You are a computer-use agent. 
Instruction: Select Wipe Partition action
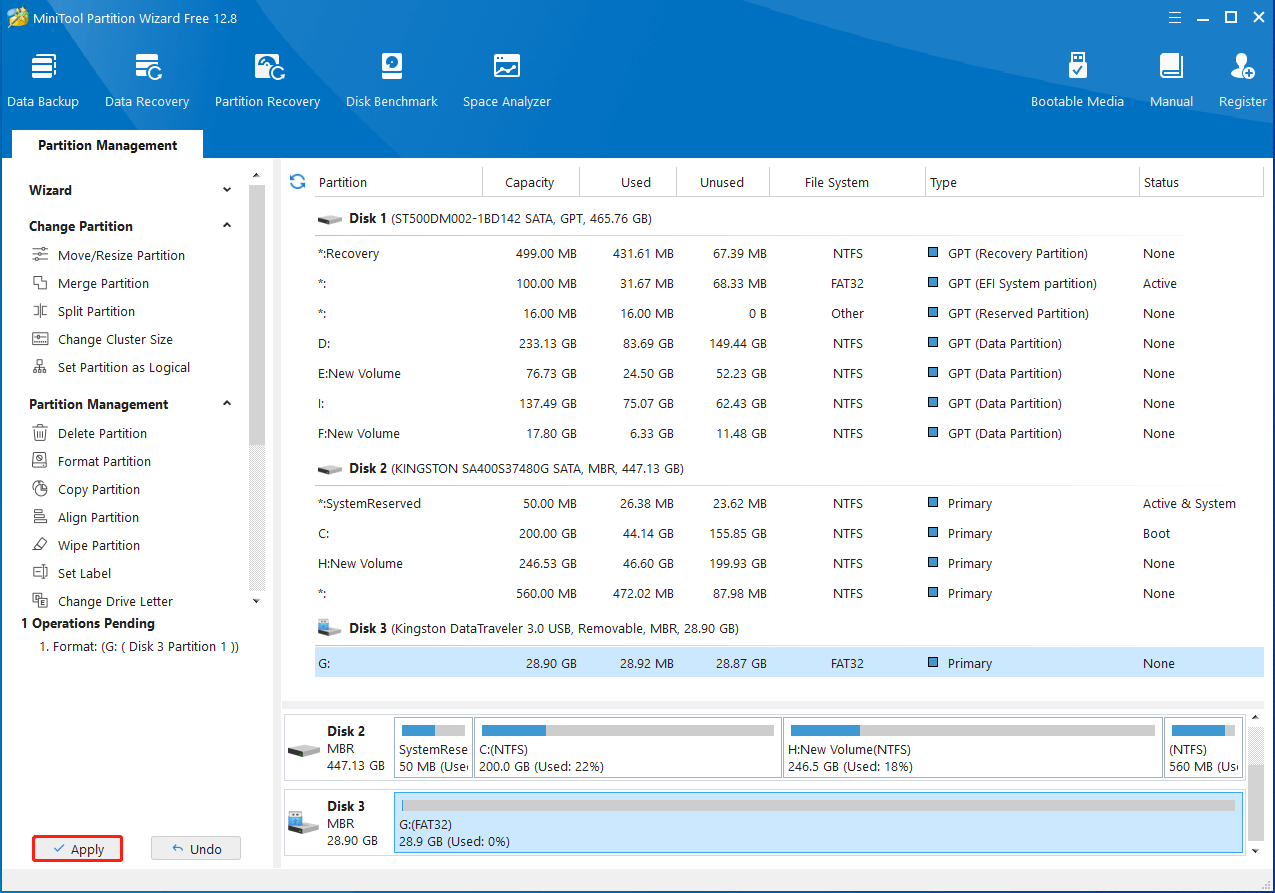(99, 545)
